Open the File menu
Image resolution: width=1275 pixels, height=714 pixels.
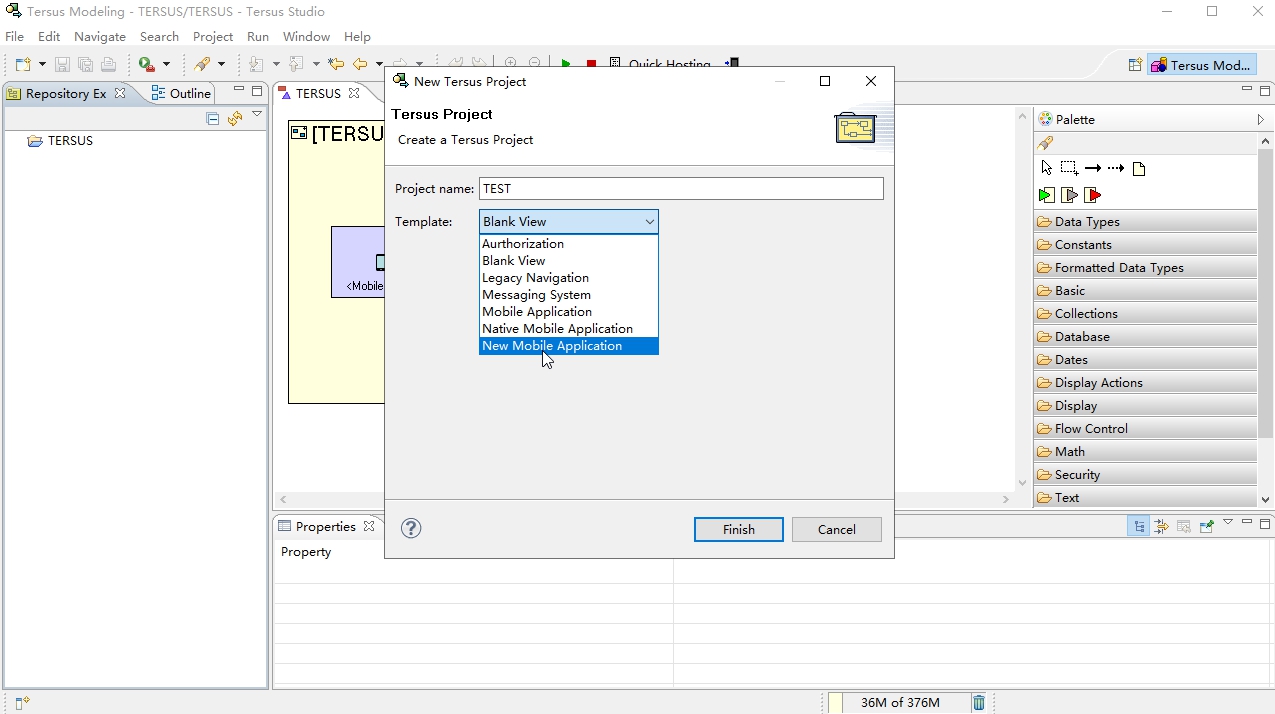click(14, 36)
